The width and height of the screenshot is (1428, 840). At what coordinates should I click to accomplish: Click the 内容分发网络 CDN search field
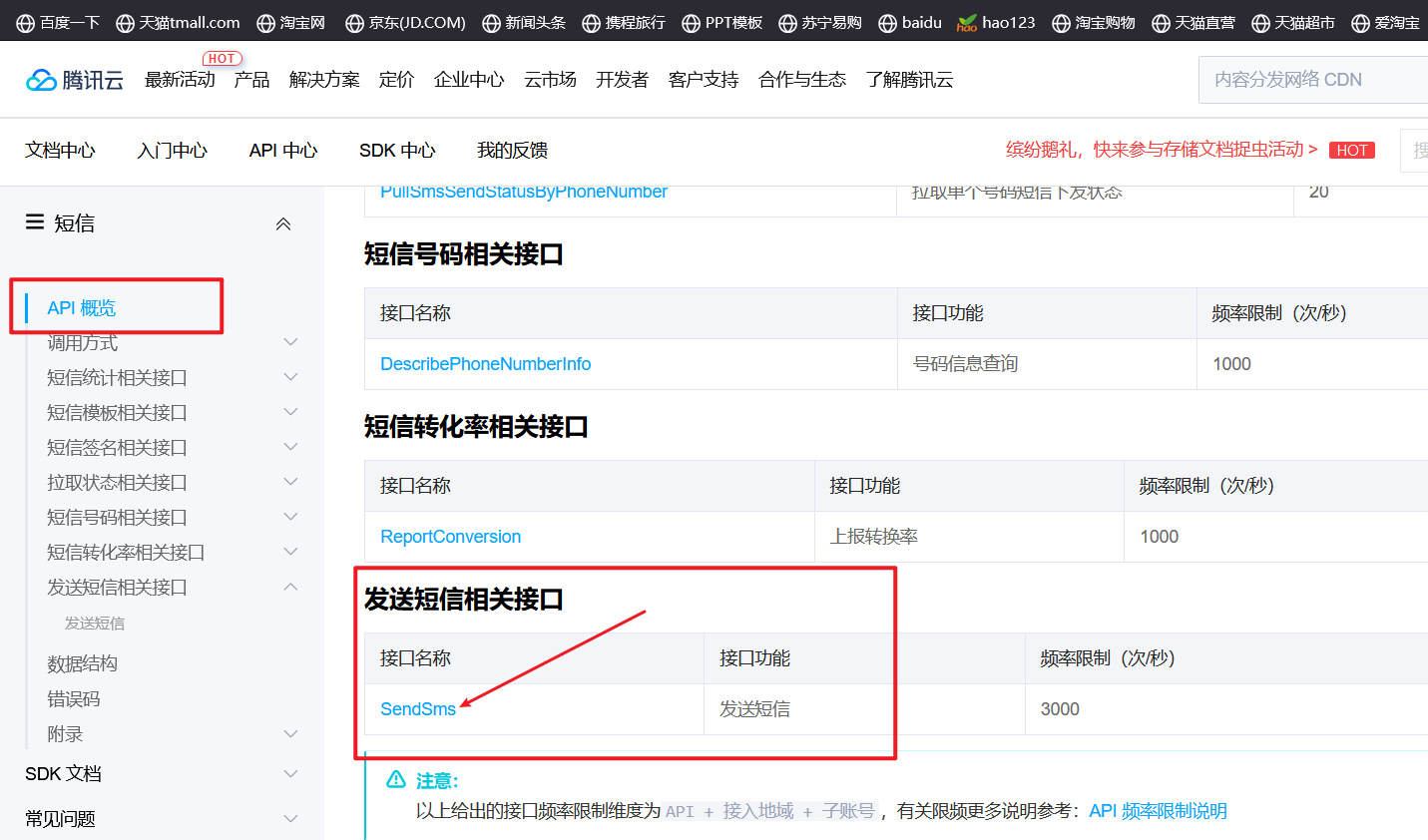pos(1313,80)
